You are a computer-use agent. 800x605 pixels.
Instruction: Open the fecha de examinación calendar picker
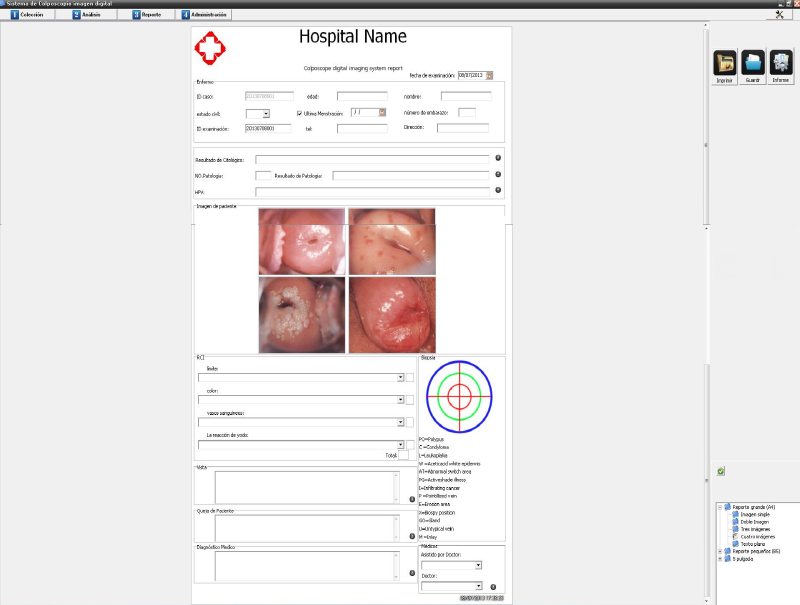[490, 75]
